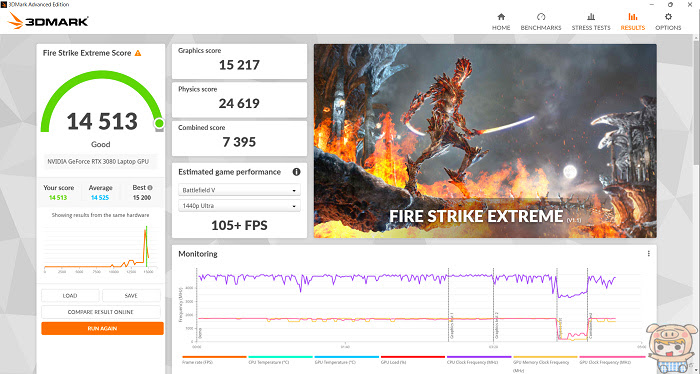Click the Fire Strike Extreme preview image
This screenshot has width=700, height=374.
[x=485, y=141]
